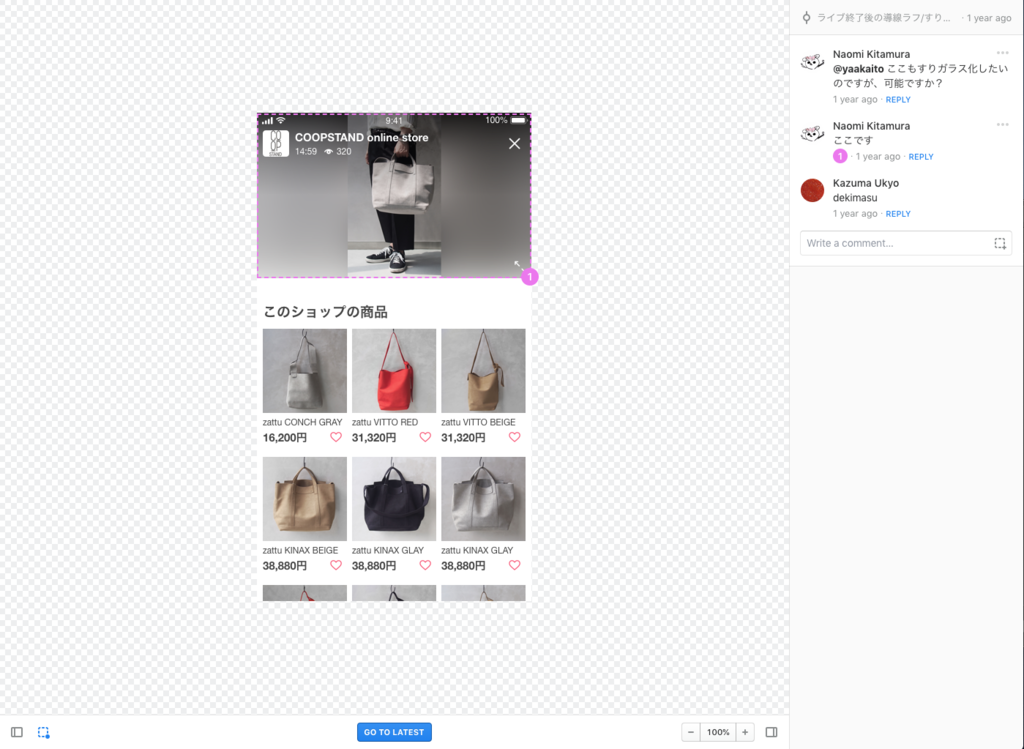The width and height of the screenshot is (1024, 749).
Task: Open the black KINAX GLAY bag thumbnail
Action: coord(394,498)
